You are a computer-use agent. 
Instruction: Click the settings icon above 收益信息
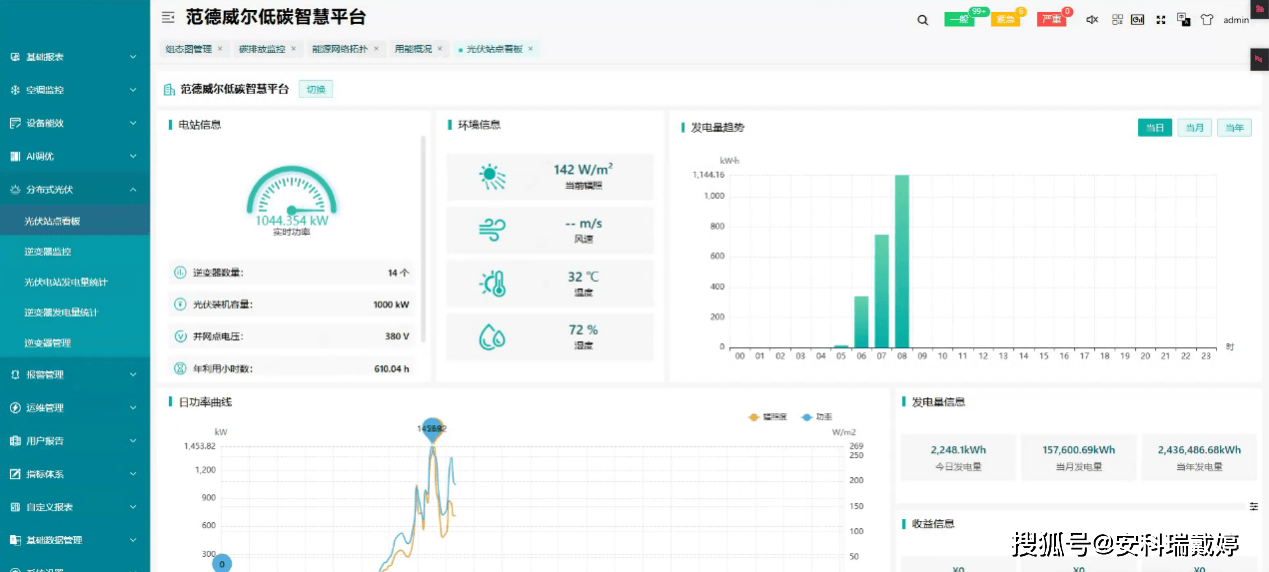[1254, 507]
